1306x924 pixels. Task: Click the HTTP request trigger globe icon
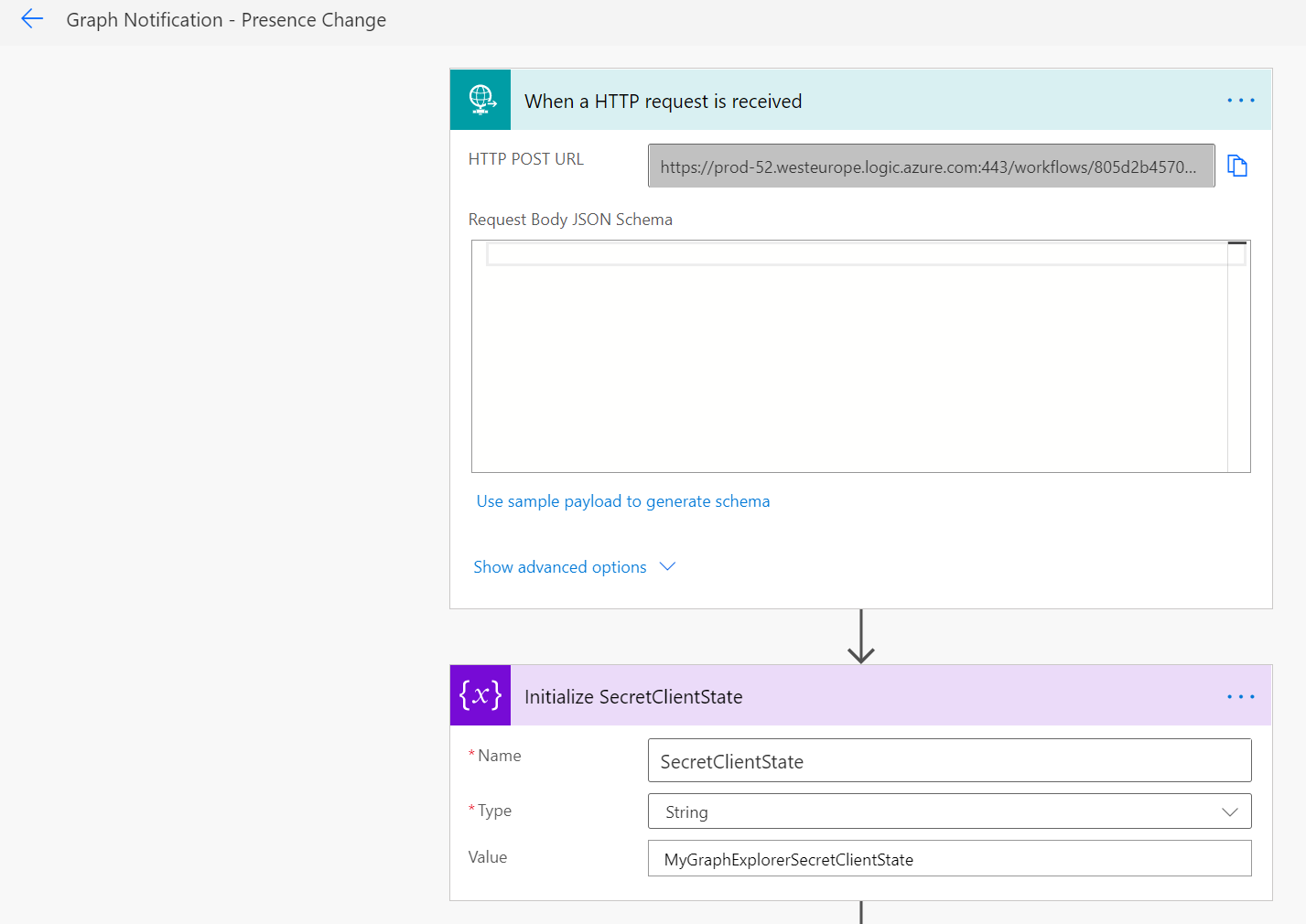point(480,100)
